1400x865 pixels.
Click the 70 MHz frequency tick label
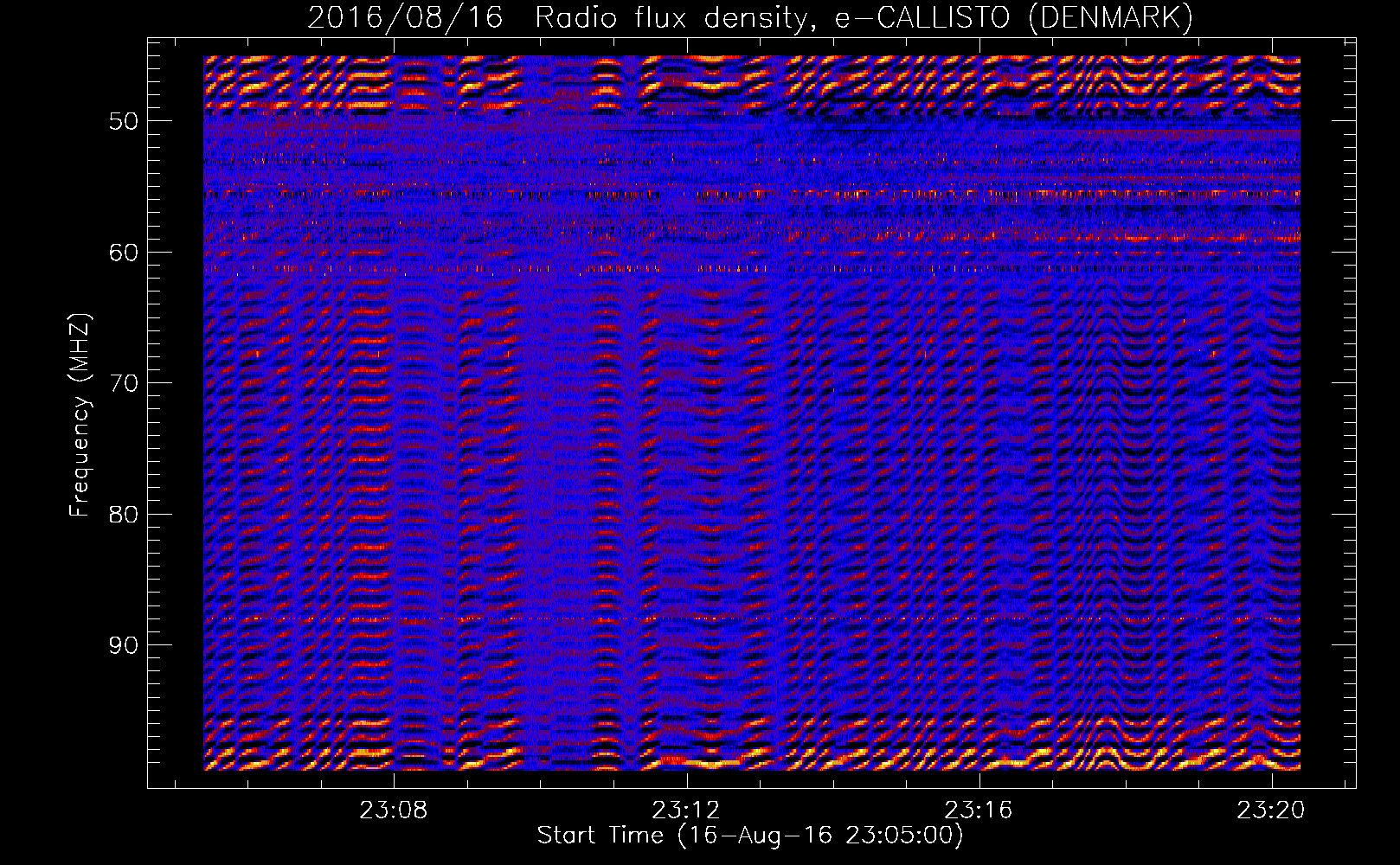(123, 383)
